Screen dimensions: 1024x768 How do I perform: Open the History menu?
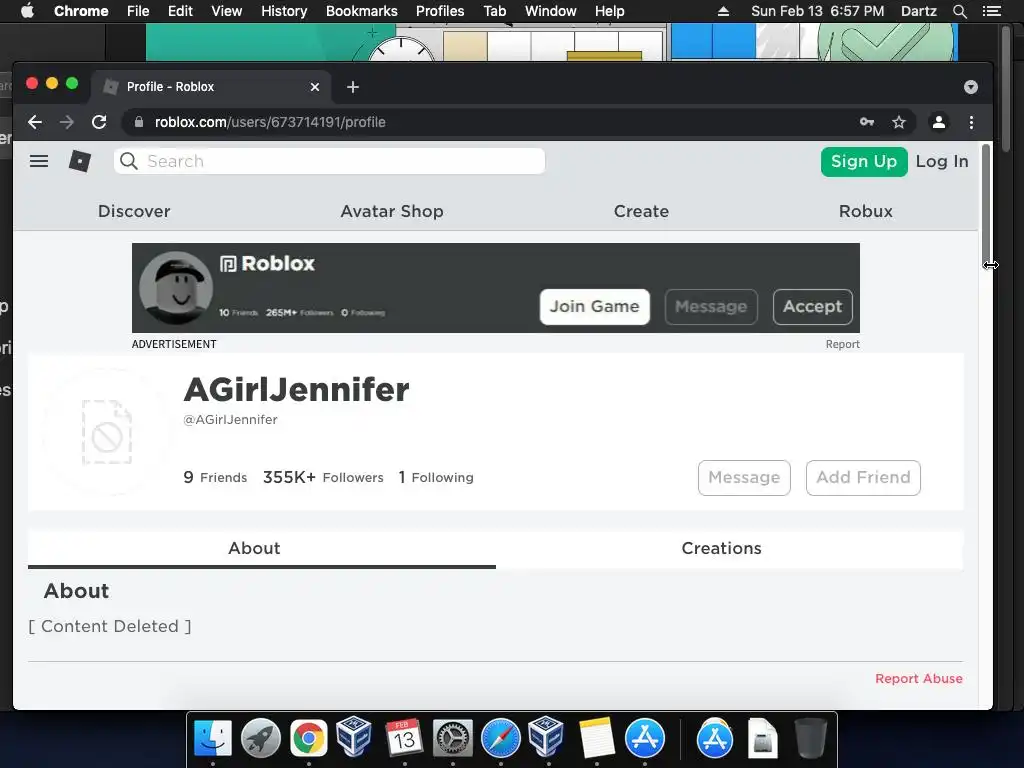tap(284, 11)
